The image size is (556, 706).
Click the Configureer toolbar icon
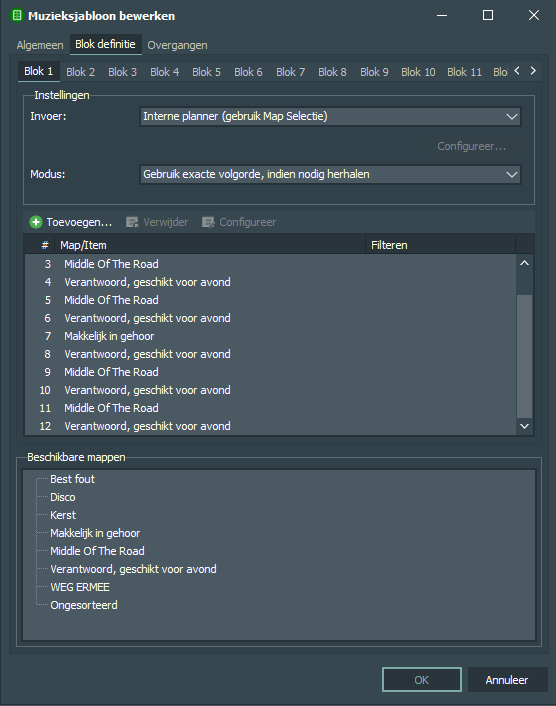[x=208, y=222]
